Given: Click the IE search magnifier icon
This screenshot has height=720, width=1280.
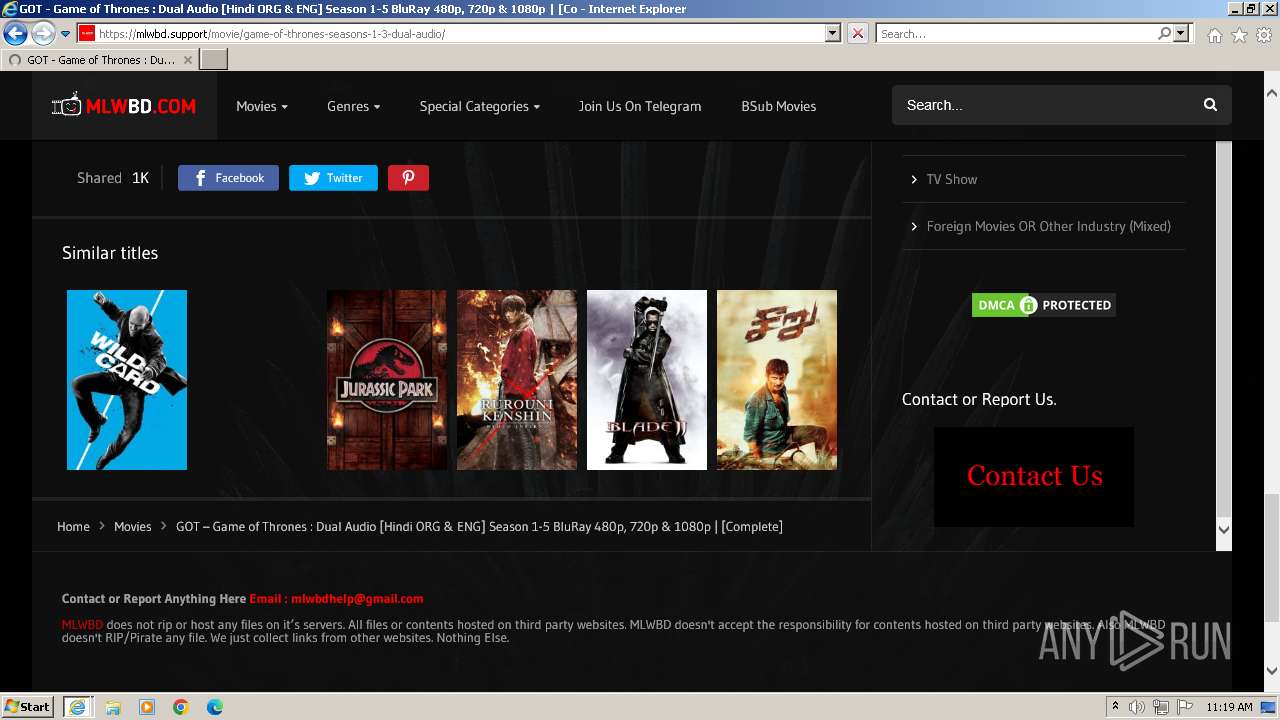Looking at the screenshot, I should pos(1164,34).
